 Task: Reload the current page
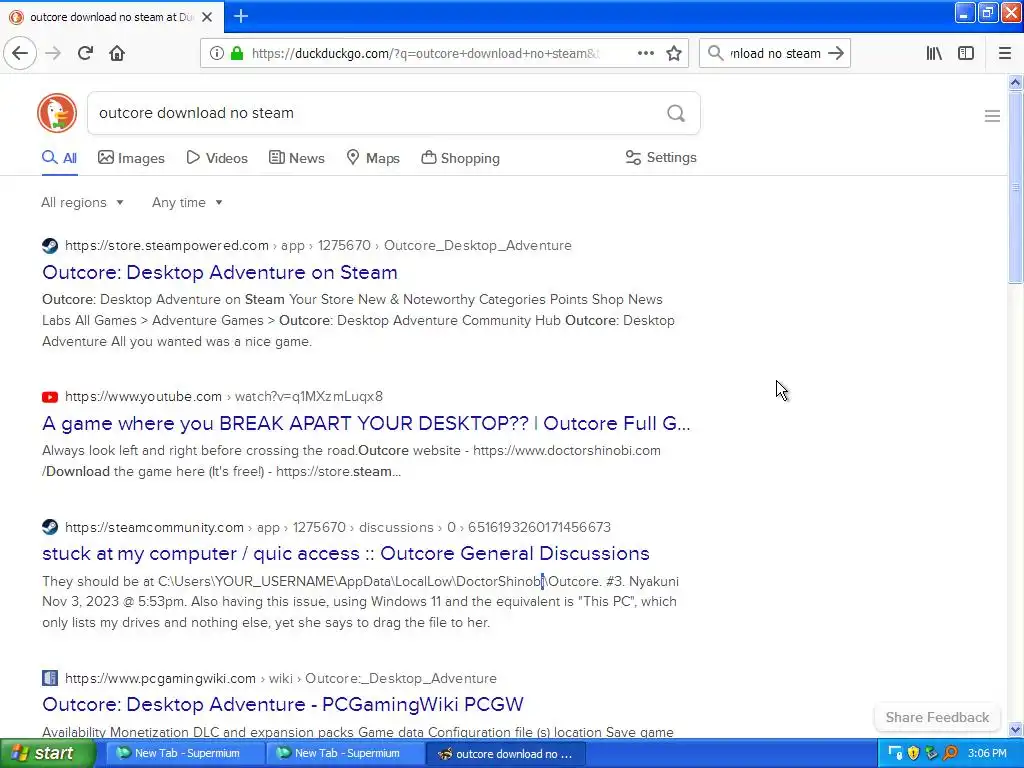(85, 53)
